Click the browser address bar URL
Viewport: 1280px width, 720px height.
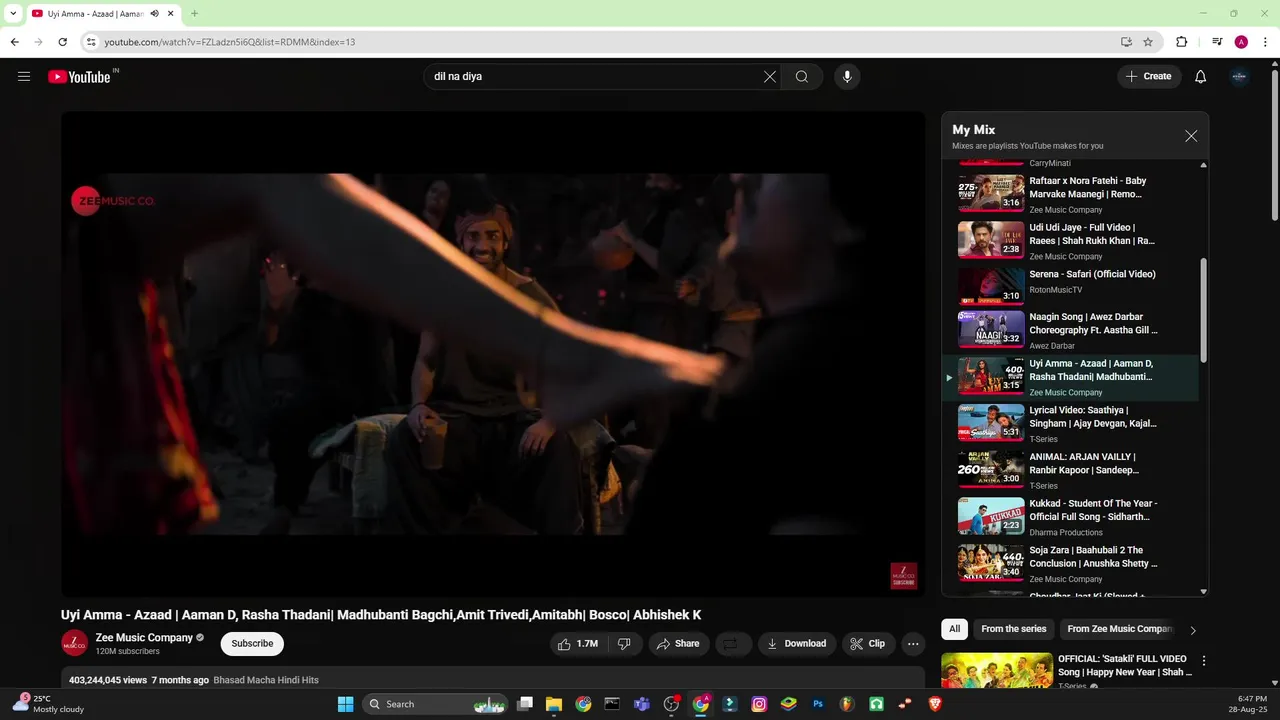tap(230, 42)
